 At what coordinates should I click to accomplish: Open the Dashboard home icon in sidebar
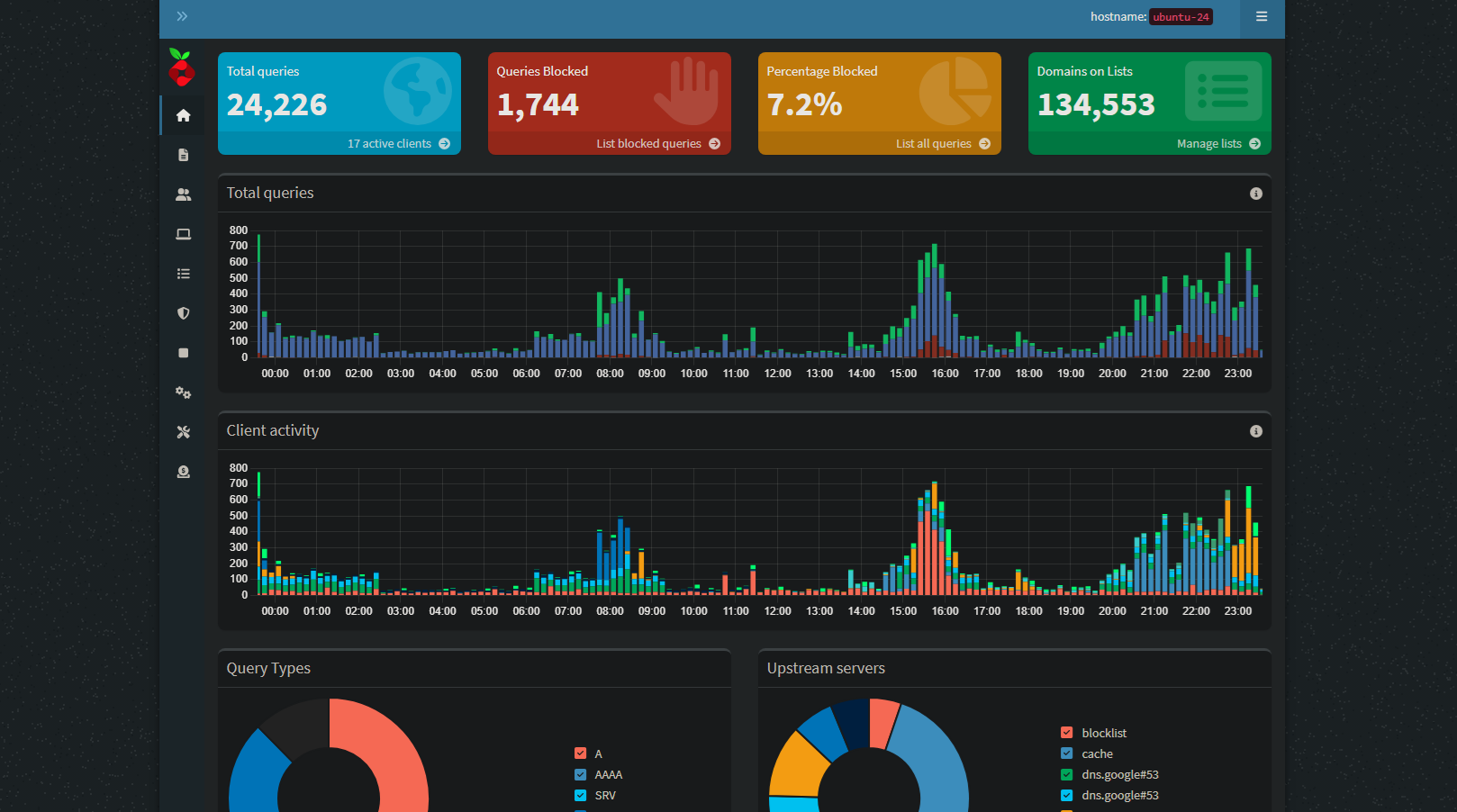[183, 115]
